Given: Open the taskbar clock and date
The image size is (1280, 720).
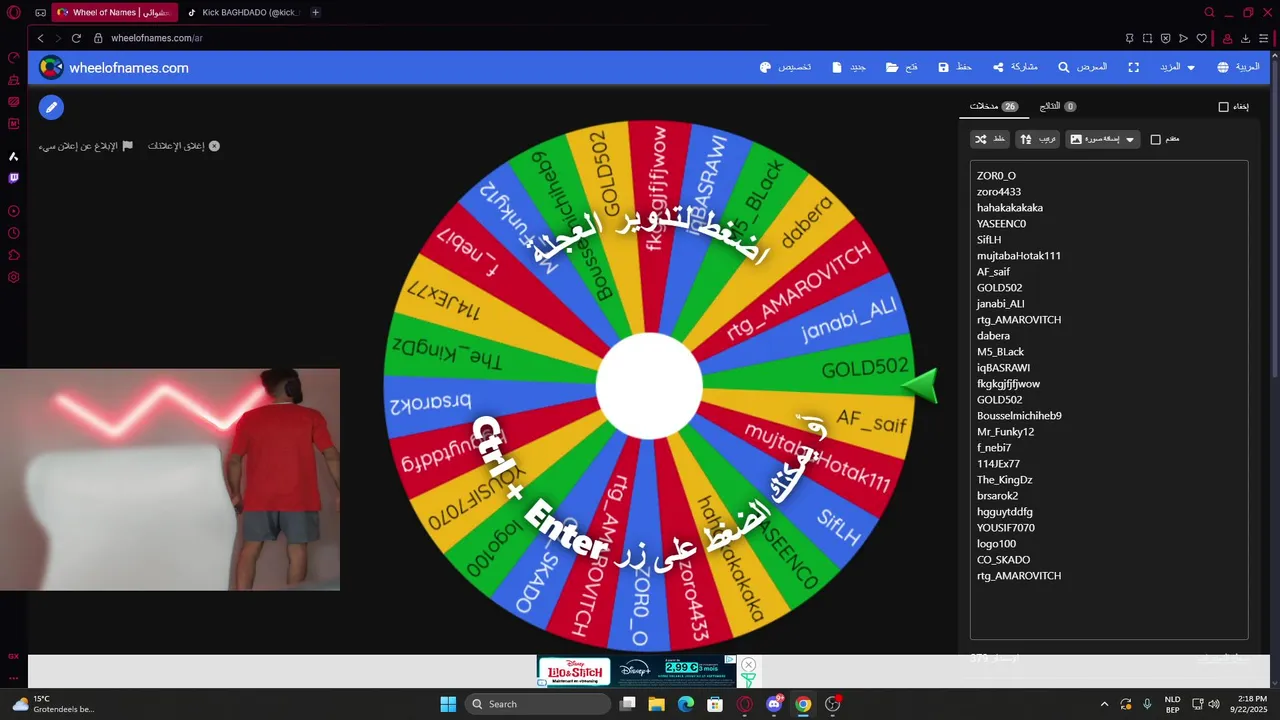Looking at the screenshot, I should tap(1251, 704).
